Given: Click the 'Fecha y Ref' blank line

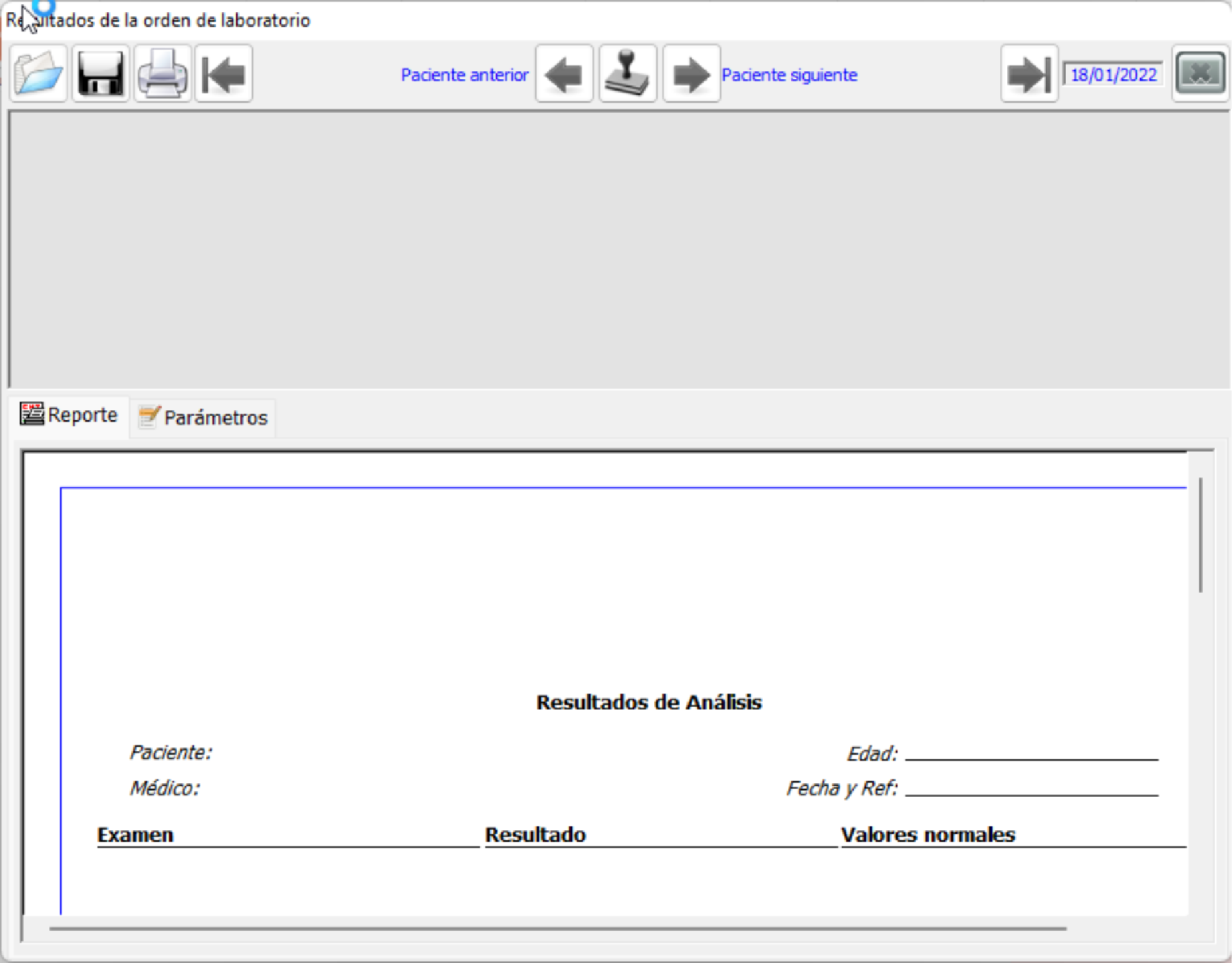Looking at the screenshot, I should coord(1031,788).
